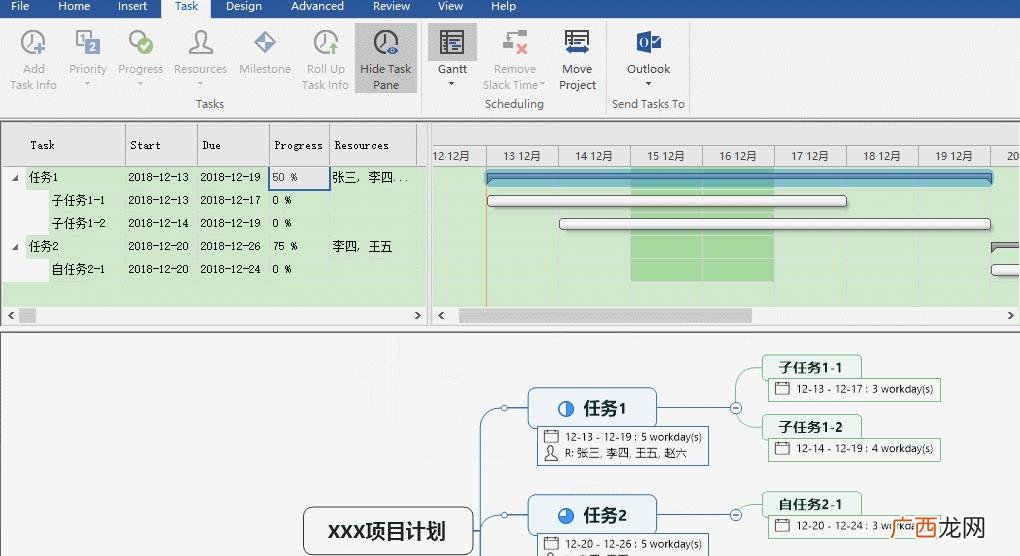Collapse 任务2 subtopics in mind map
1020x556 pixels.
[736, 515]
